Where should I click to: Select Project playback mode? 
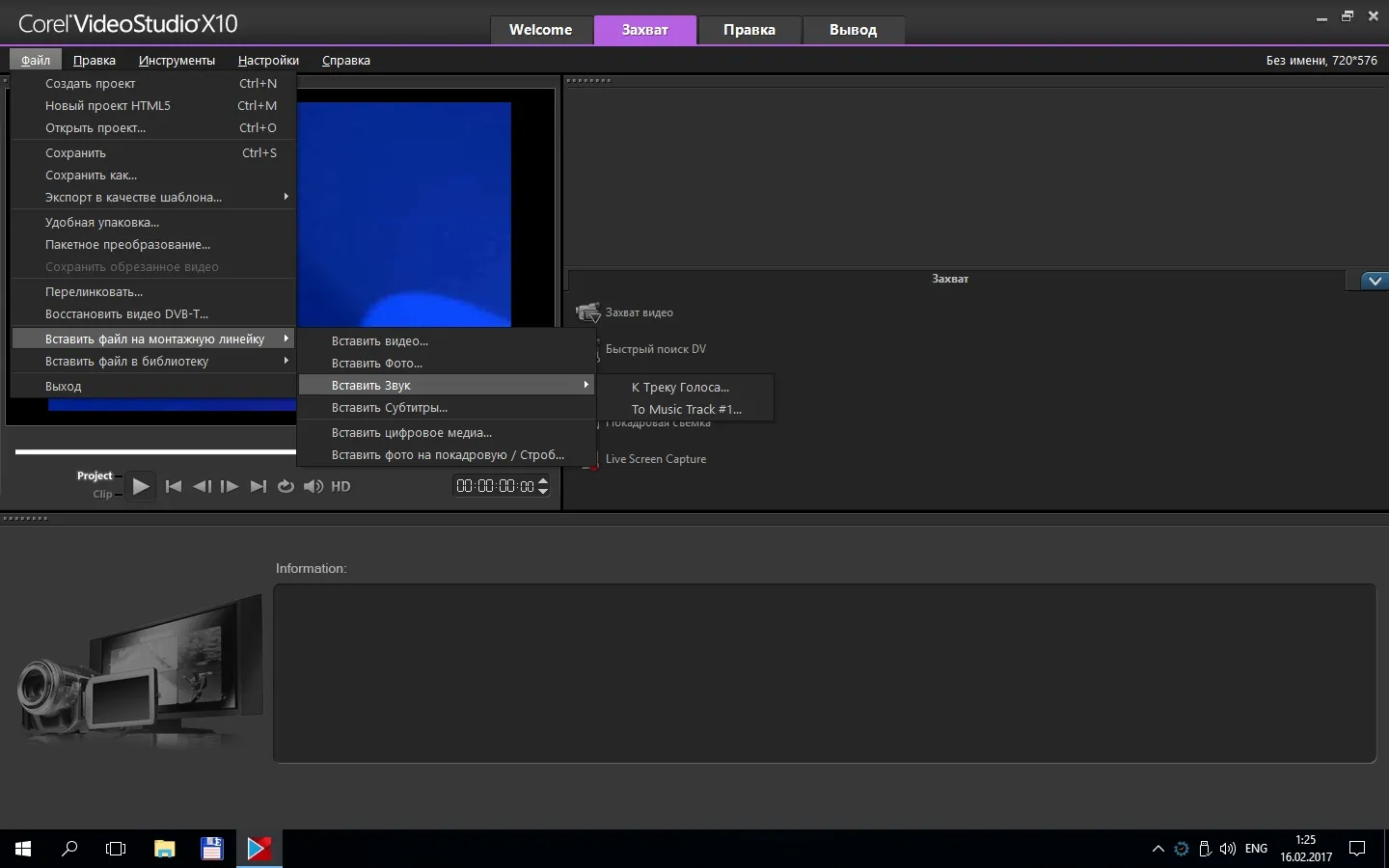pos(95,475)
